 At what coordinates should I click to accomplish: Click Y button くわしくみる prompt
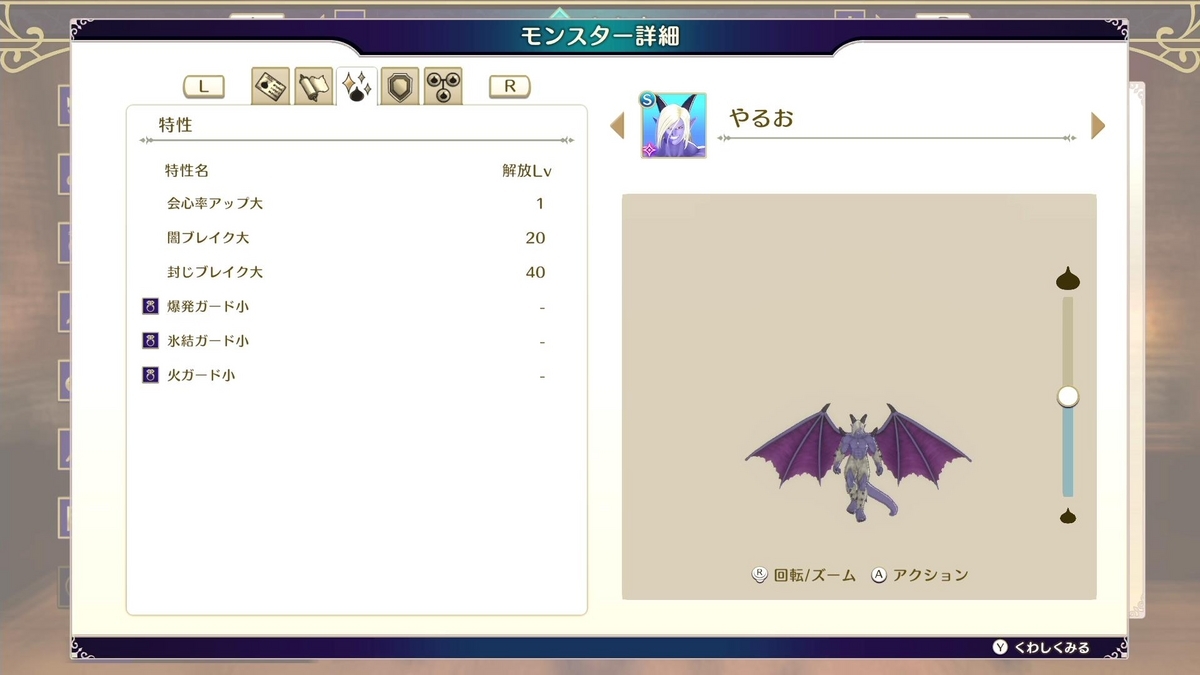coord(1041,647)
